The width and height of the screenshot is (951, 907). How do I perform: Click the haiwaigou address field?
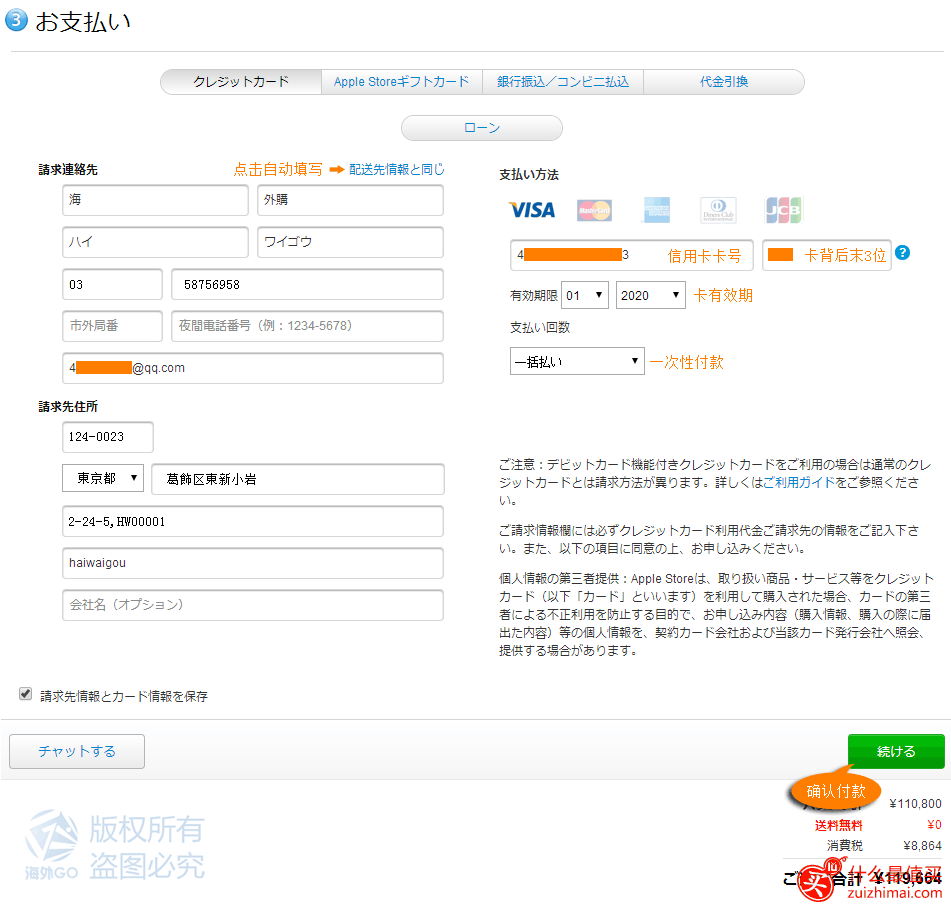(253, 563)
